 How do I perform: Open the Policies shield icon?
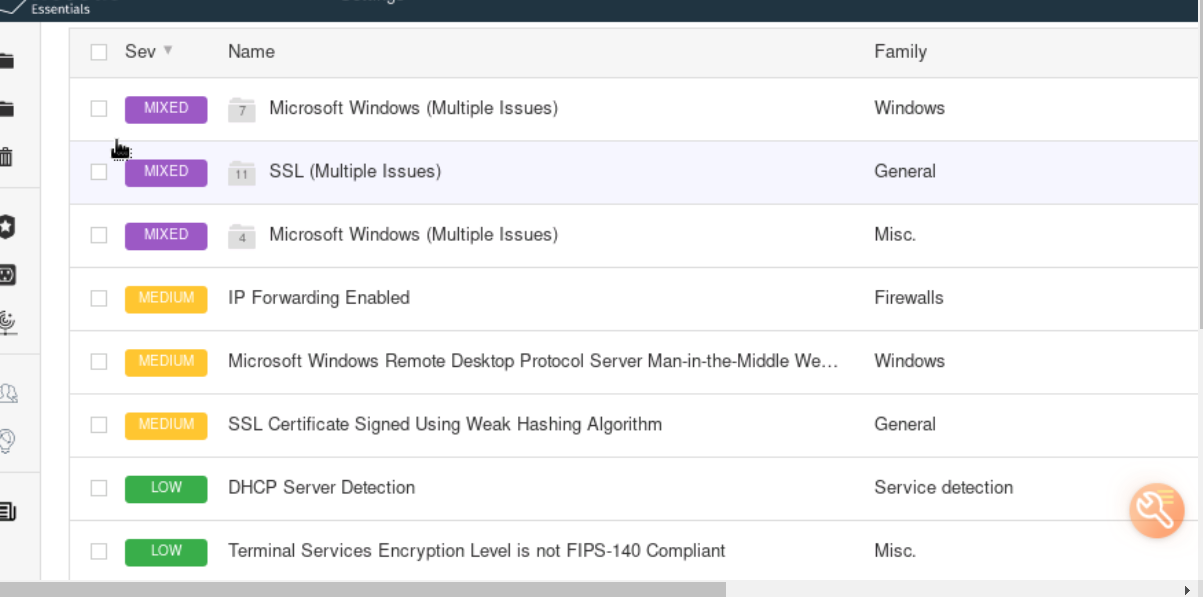pyautogui.click(x=6, y=227)
